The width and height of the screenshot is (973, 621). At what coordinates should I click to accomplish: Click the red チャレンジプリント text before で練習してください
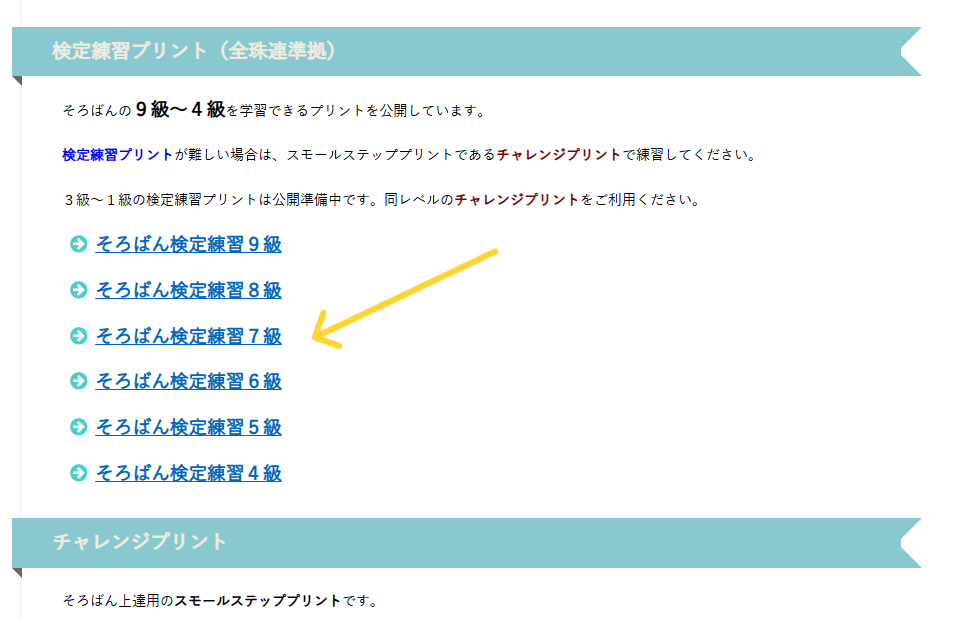[x=558, y=155]
